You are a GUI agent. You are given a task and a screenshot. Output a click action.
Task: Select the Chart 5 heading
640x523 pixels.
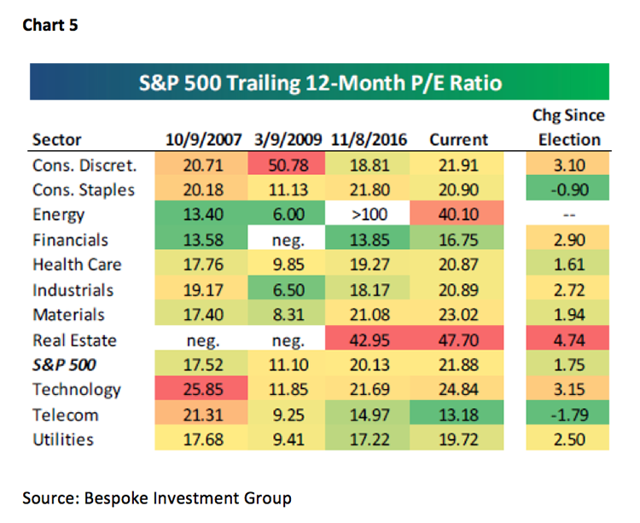point(50,25)
